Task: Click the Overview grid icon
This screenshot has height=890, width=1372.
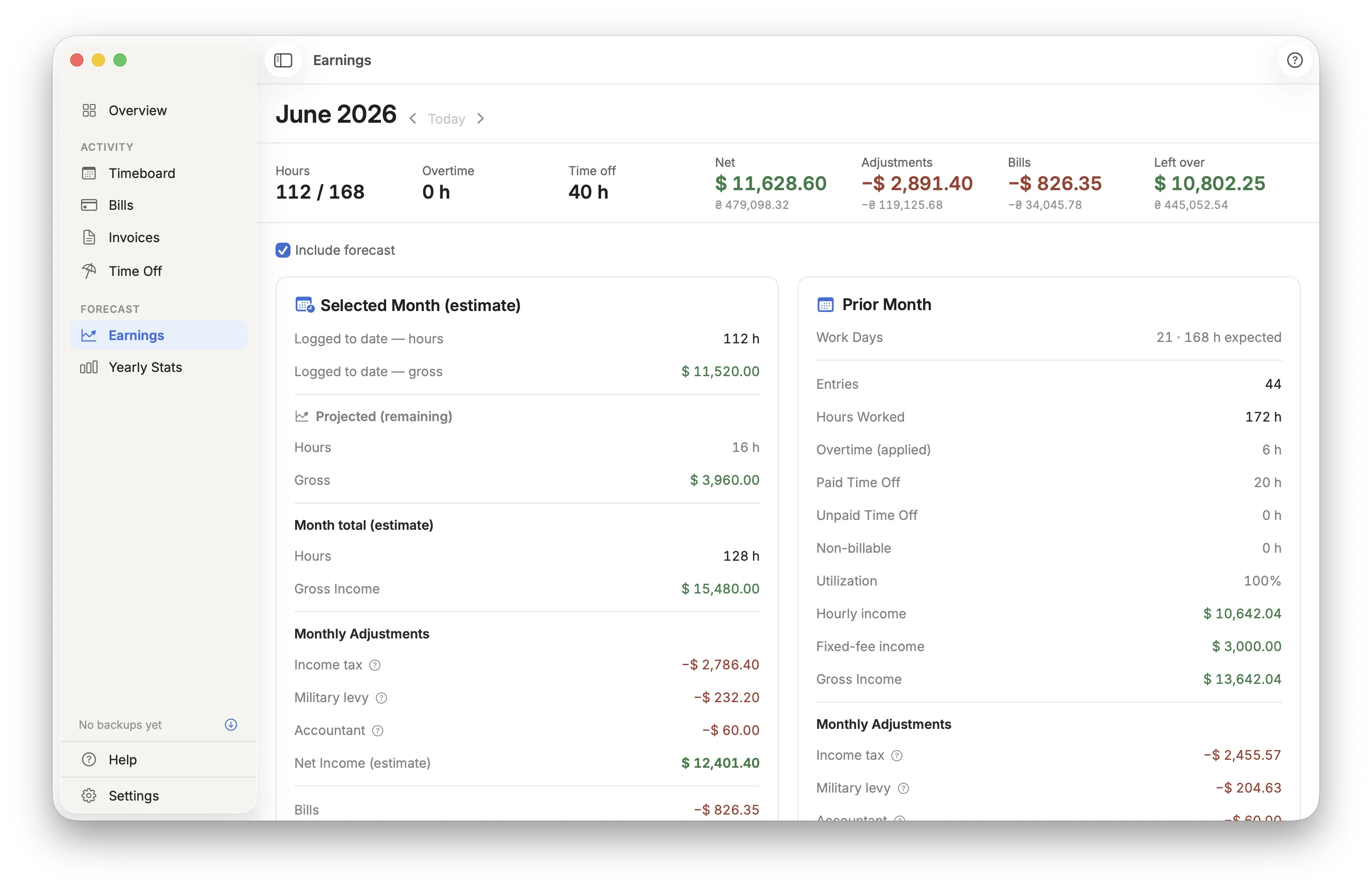Action: (89, 110)
